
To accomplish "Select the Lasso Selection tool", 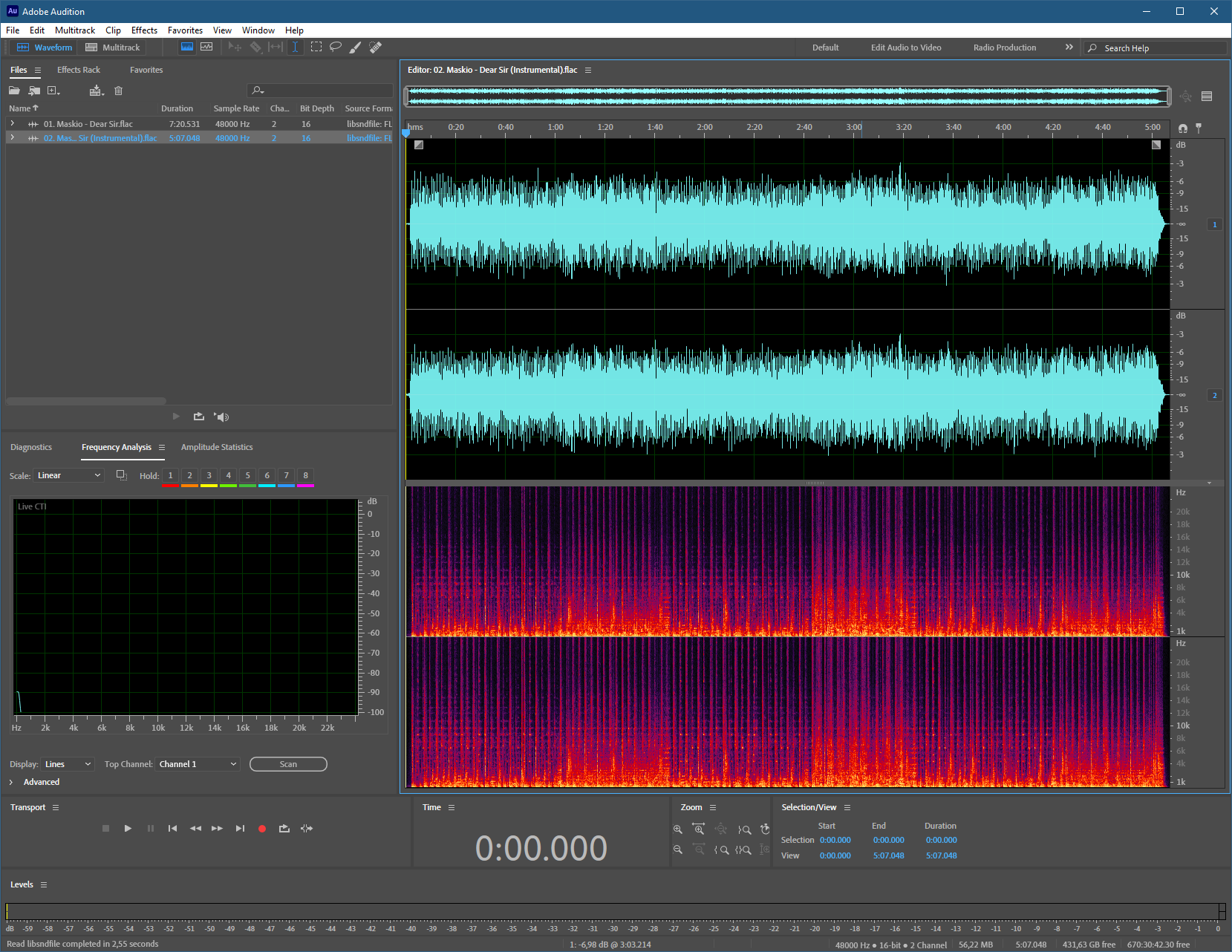I will point(336,47).
